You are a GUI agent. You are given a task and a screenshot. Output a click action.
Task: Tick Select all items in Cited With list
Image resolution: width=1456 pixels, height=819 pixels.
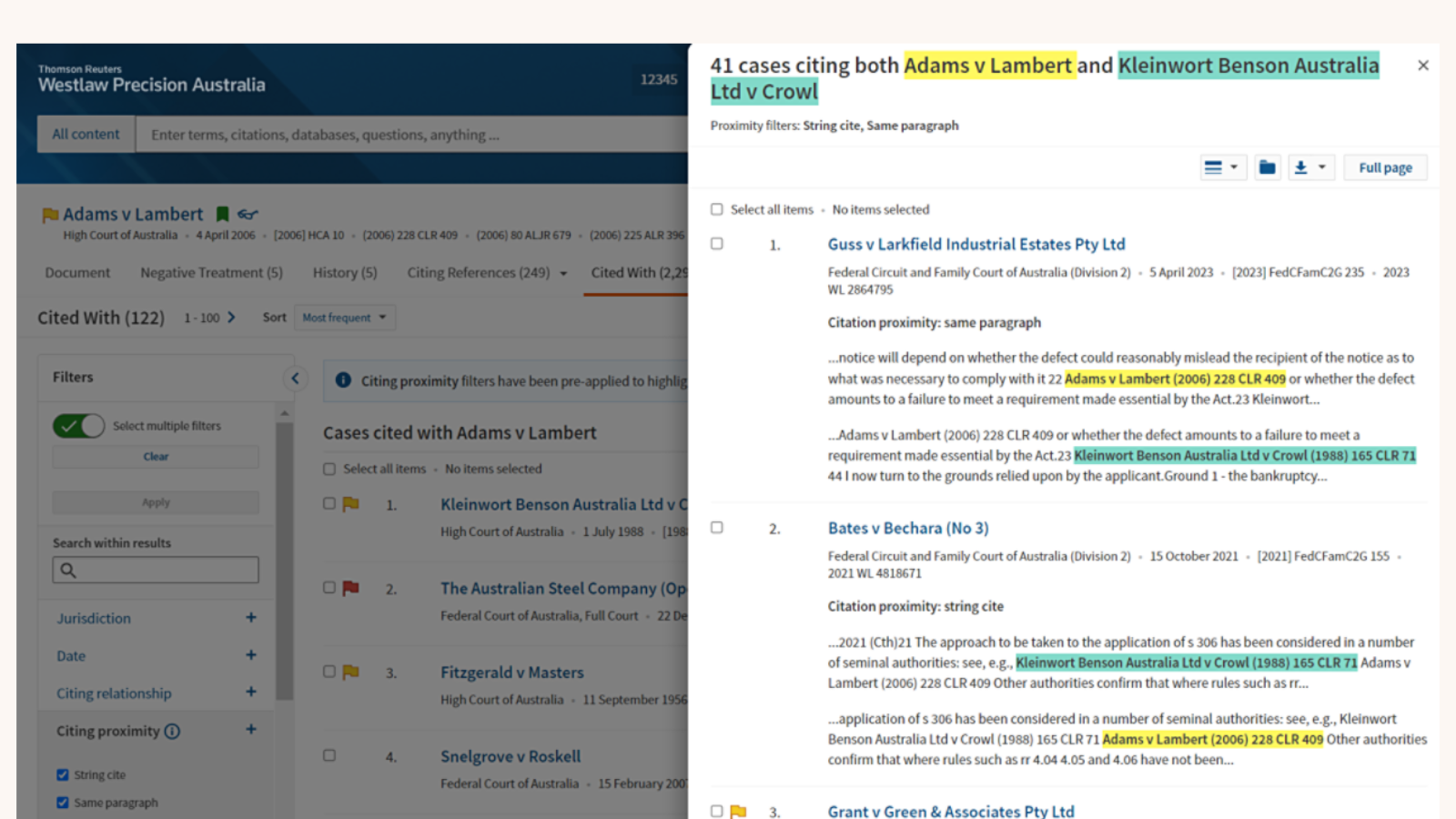[x=329, y=470]
